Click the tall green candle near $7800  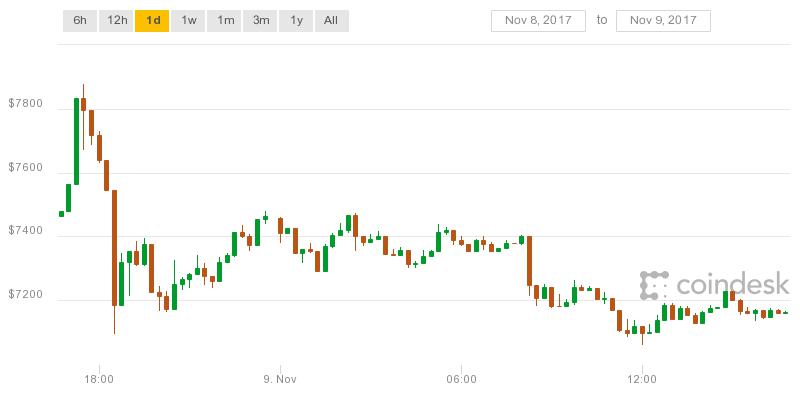(77, 140)
